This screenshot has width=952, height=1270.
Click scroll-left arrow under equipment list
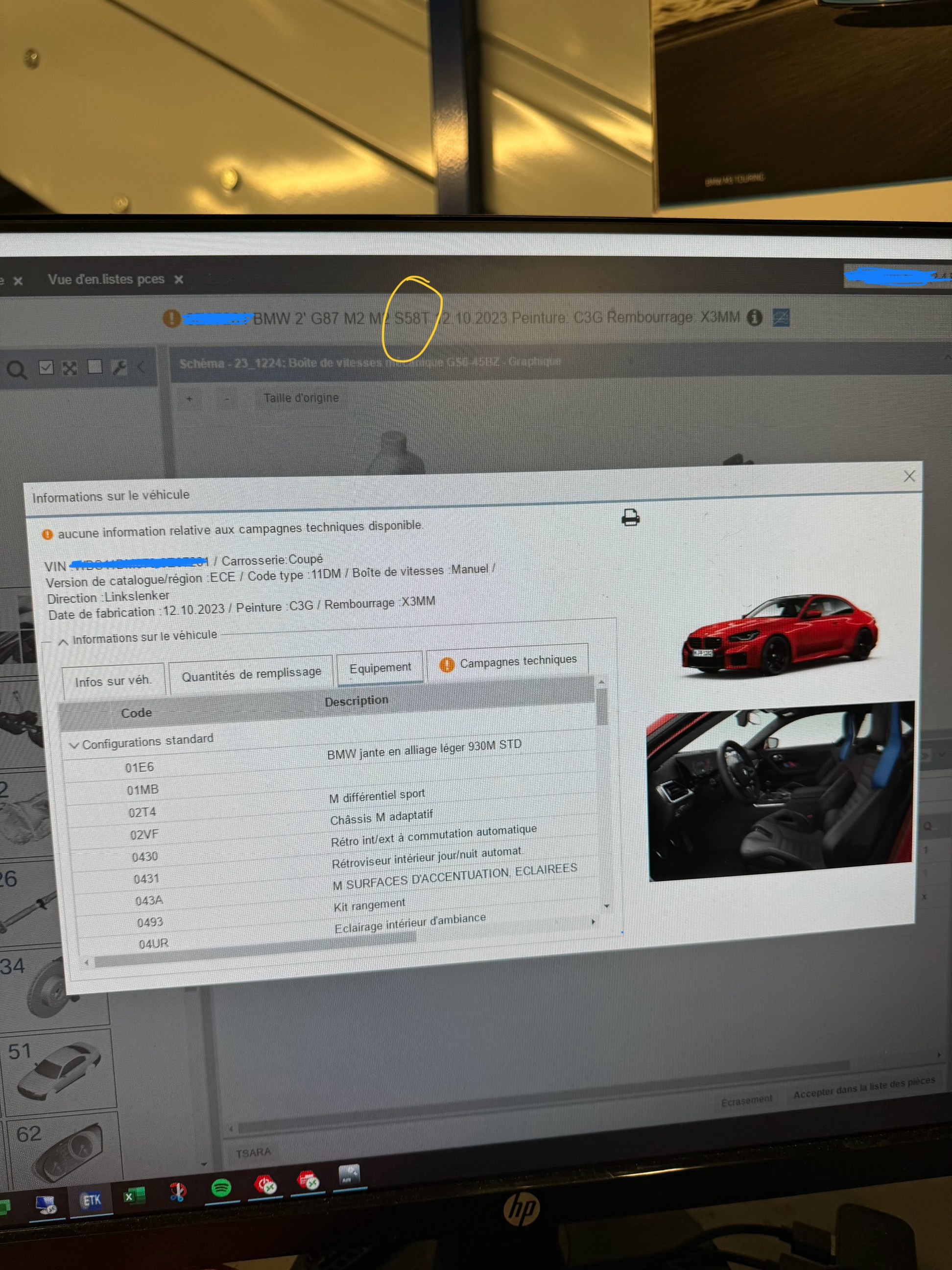click(x=86, y=963)
